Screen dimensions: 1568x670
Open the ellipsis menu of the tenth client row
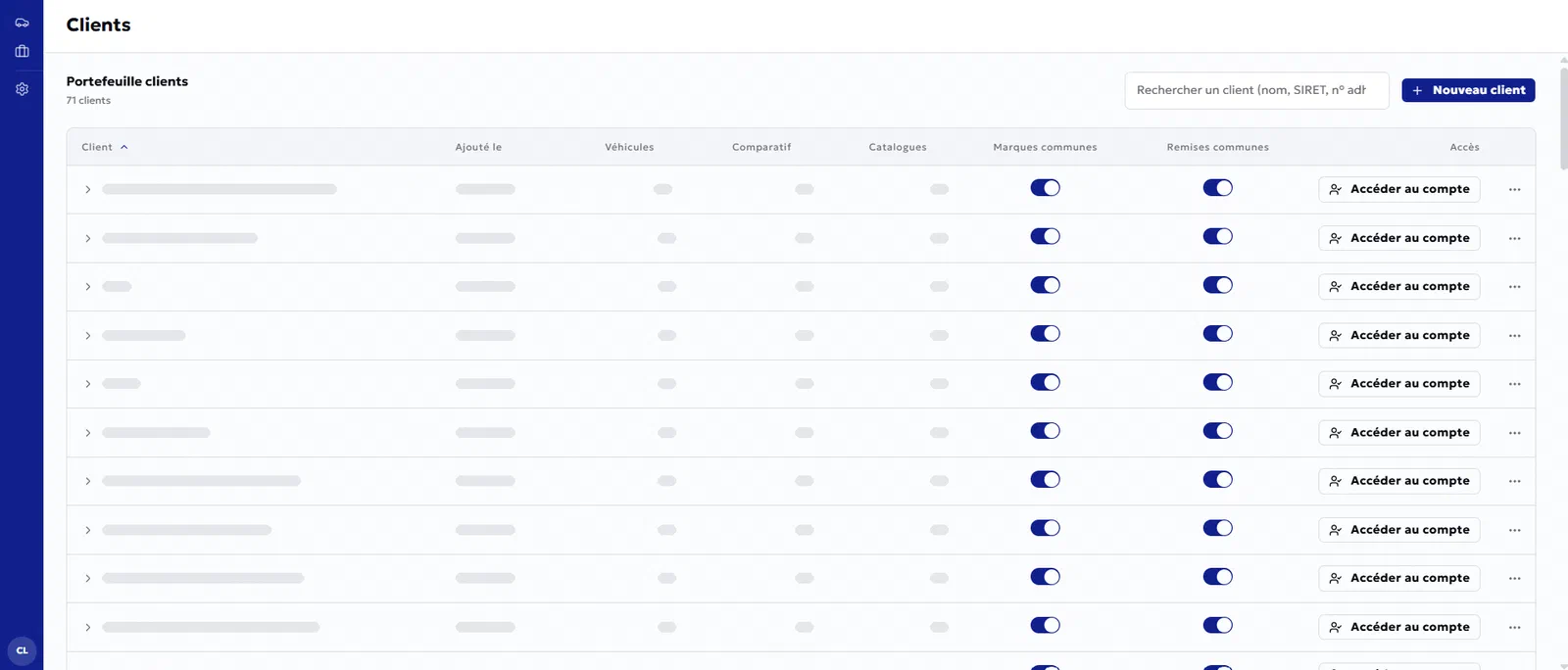1514,627
